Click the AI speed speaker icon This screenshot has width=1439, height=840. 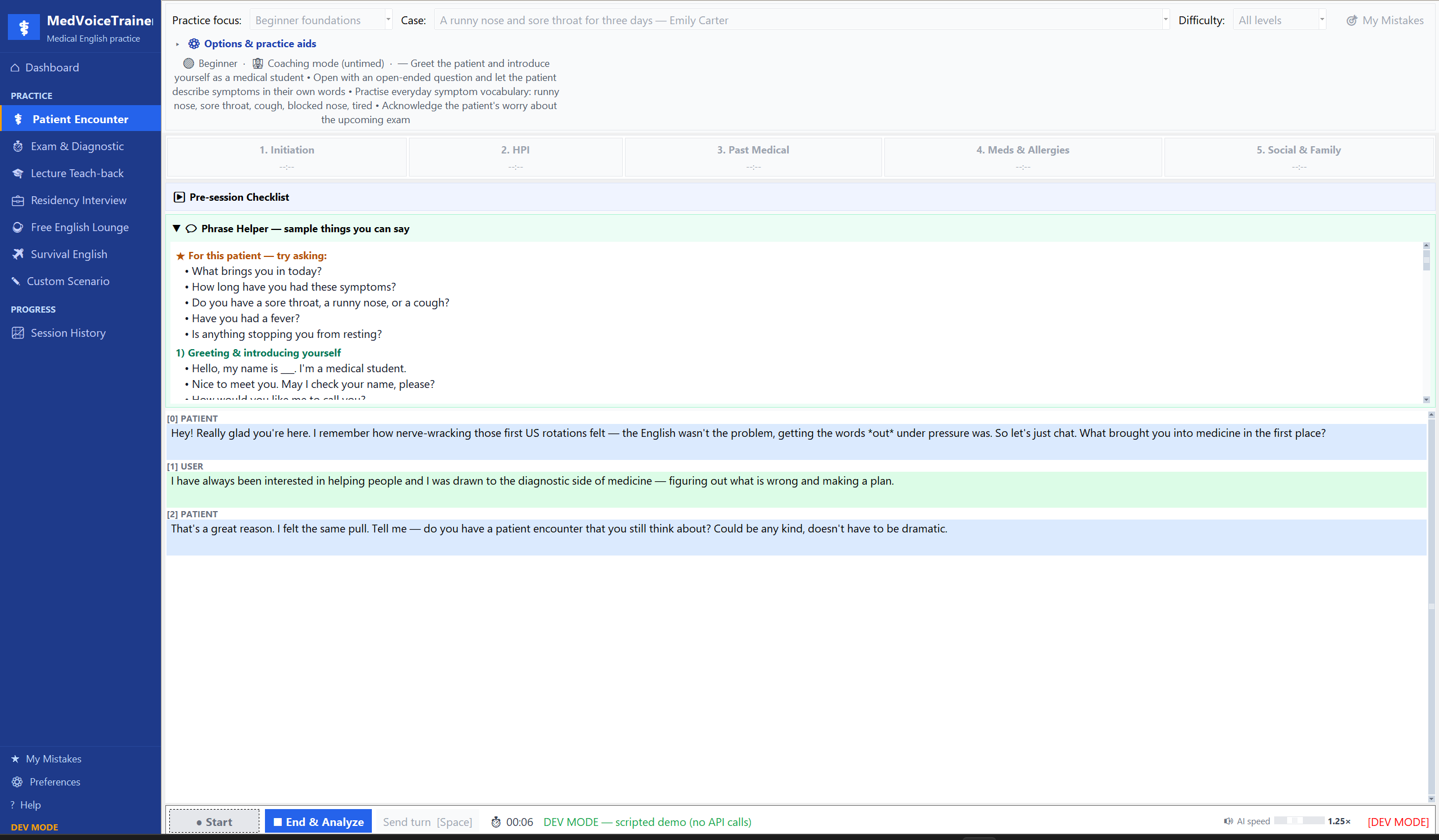[x=1228, y=820]
